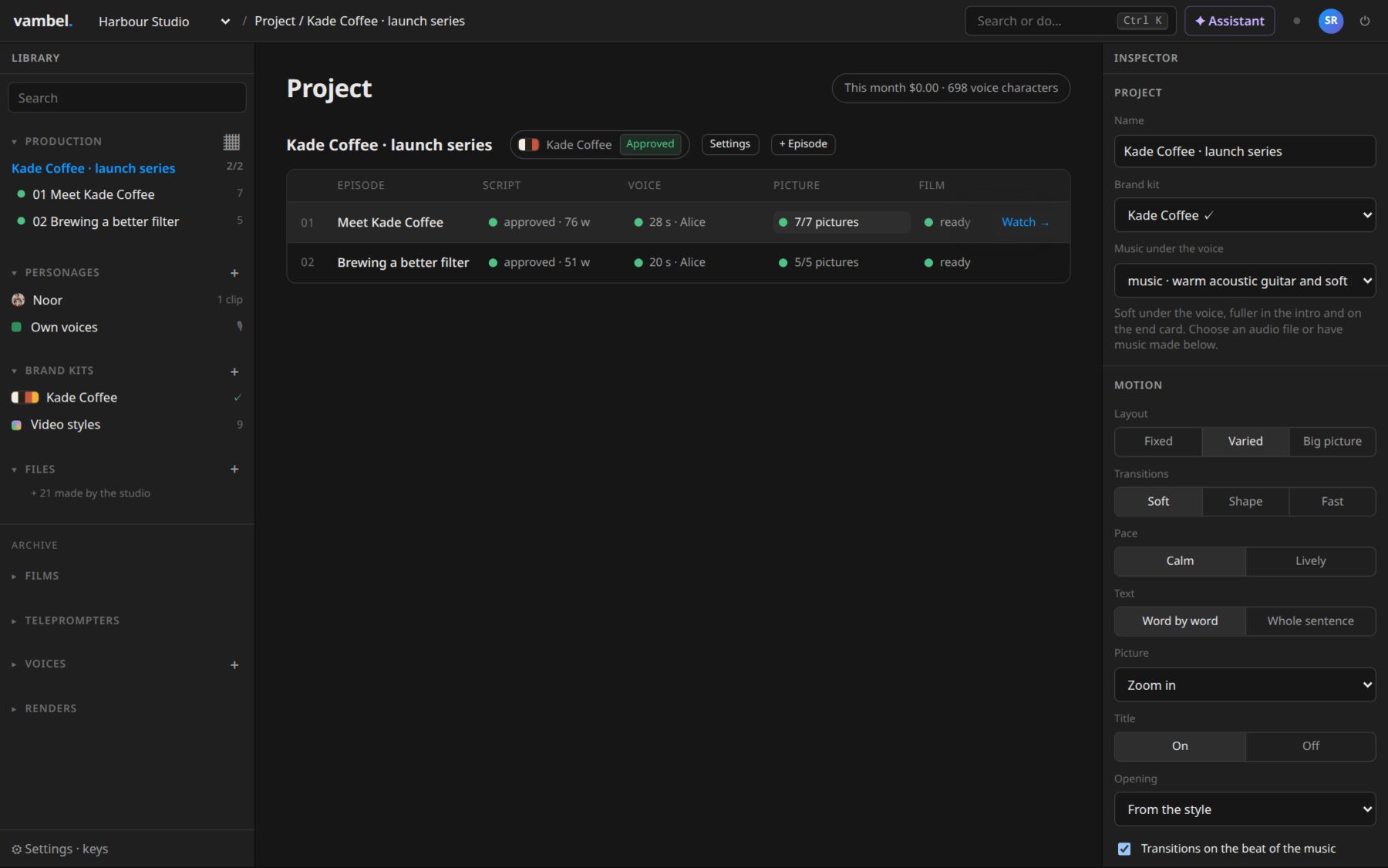
Task: Click Kade Coffee brand kit color swatch
Action: (x=25, y=398)
